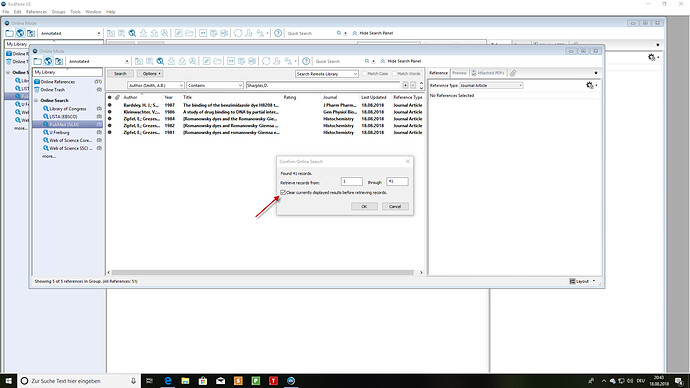This screenshot has height=388, width=690.
Task: Sort by the Year column header
Action: pos(169,97)
